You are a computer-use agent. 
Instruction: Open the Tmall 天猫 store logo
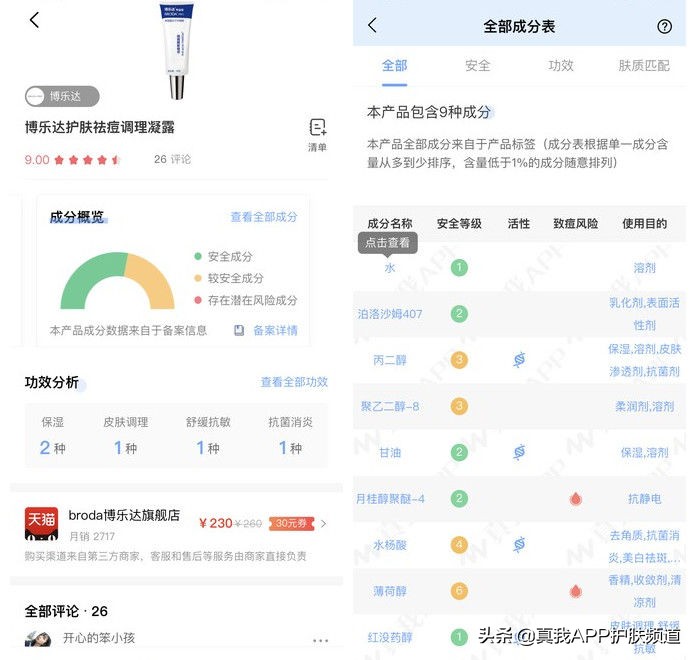pos(41,523)
